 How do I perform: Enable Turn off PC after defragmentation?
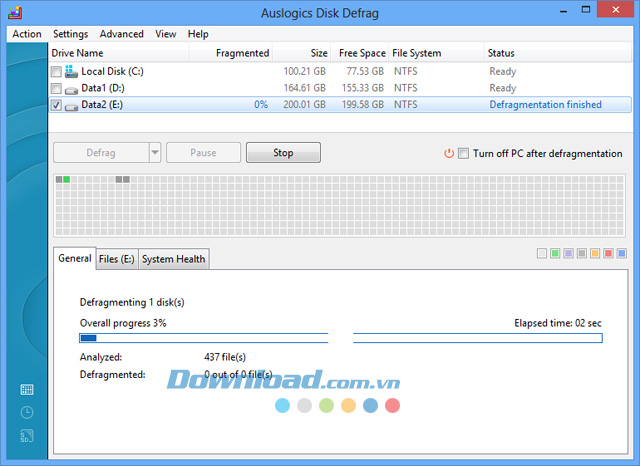(x=463, y=153)
